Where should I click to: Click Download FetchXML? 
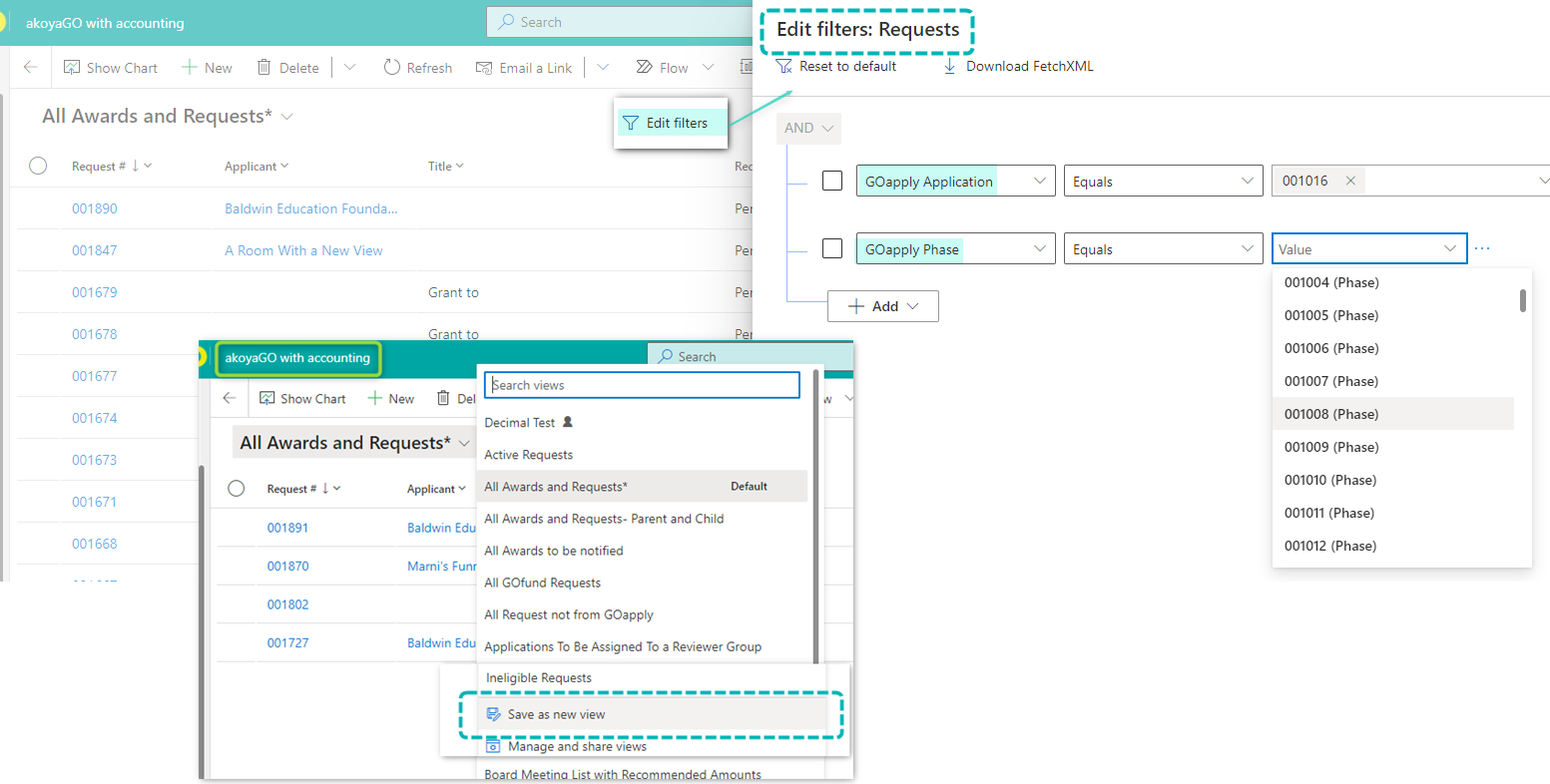click(1018, 66)
